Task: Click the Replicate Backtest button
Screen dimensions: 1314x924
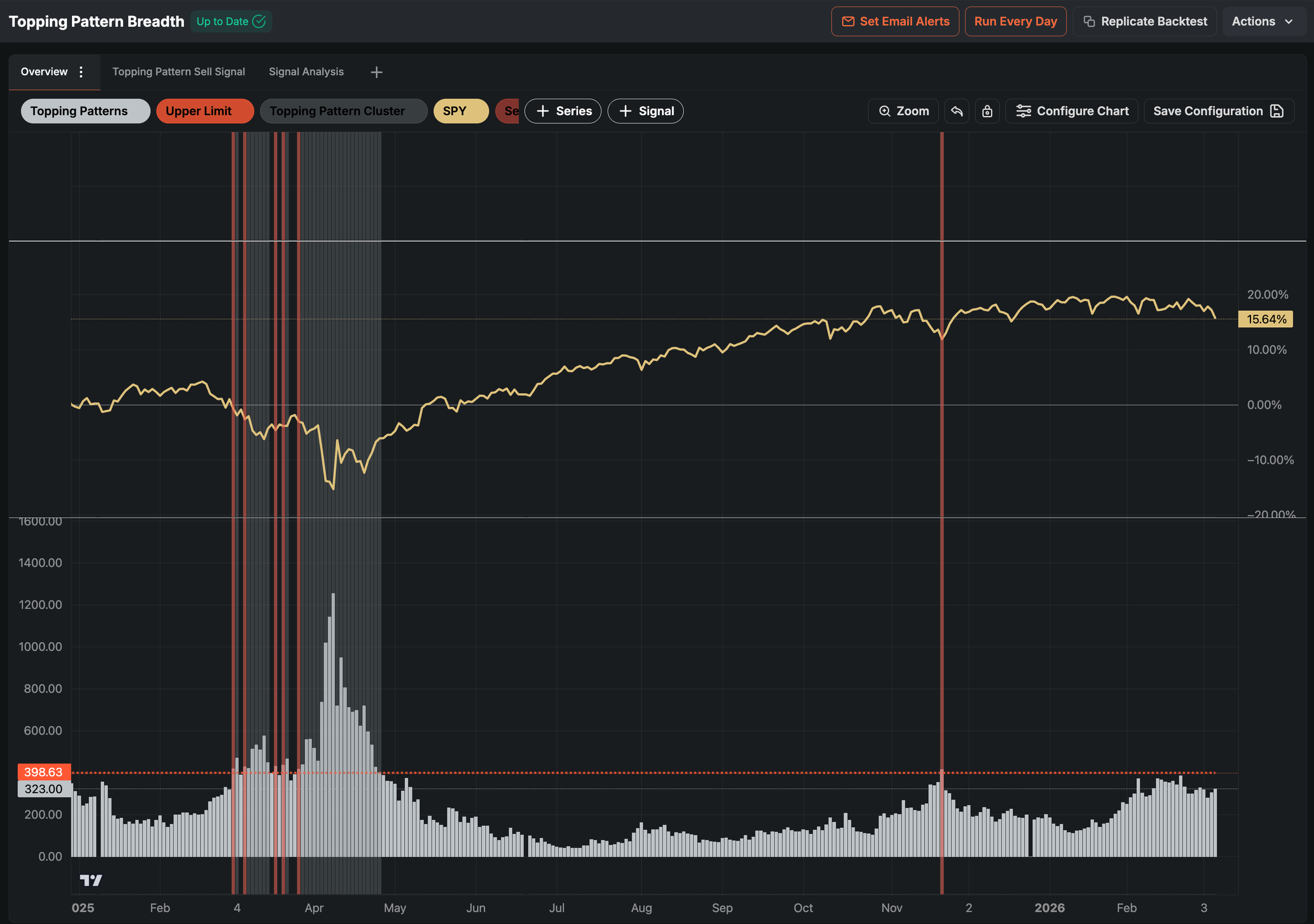Action: pyautogui.click(x=1145, y=21)
